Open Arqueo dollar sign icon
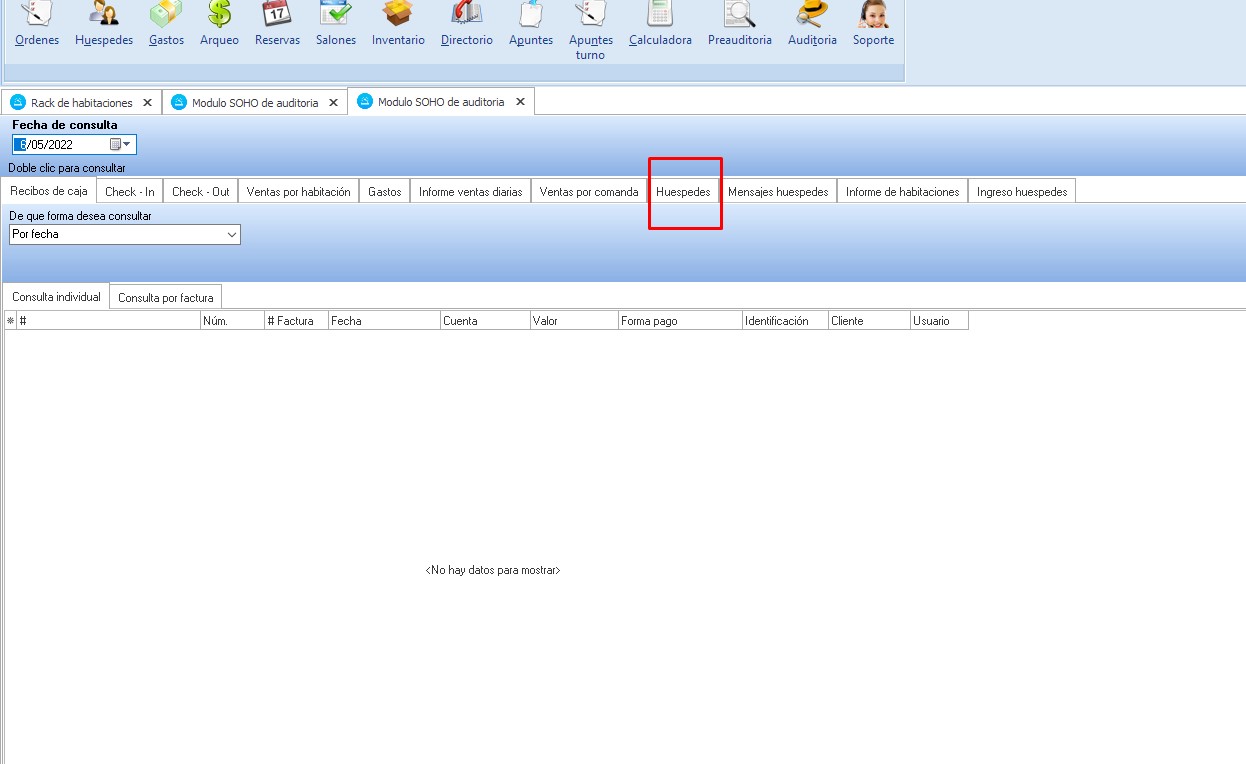The width and height of the screenshot is (1246, 764). [219, 16]
